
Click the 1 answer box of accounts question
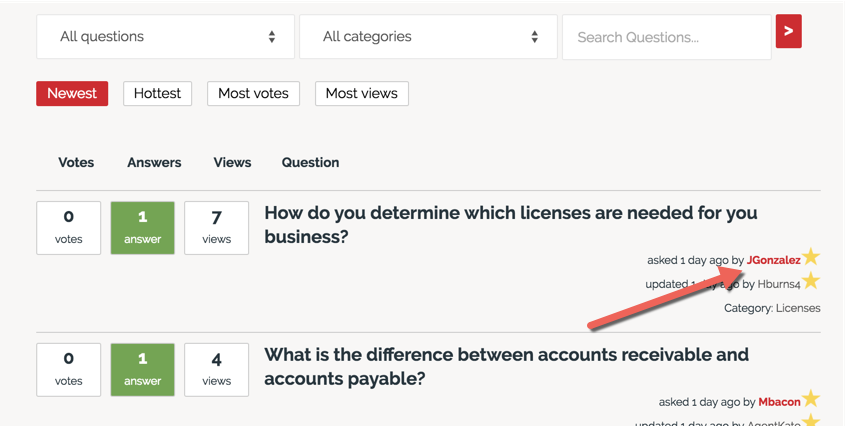[x=142, y=369]
